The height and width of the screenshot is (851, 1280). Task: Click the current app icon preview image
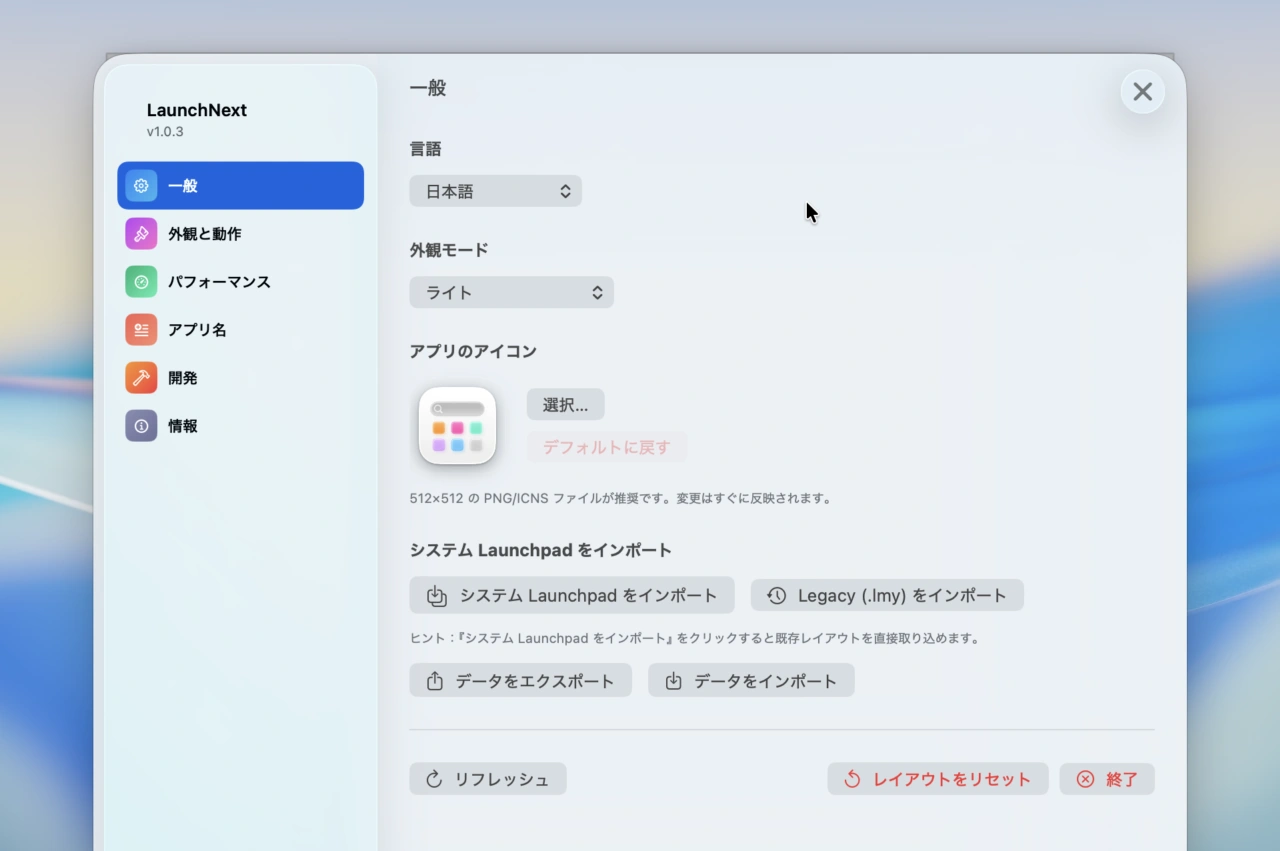click(x=457, y=425)
